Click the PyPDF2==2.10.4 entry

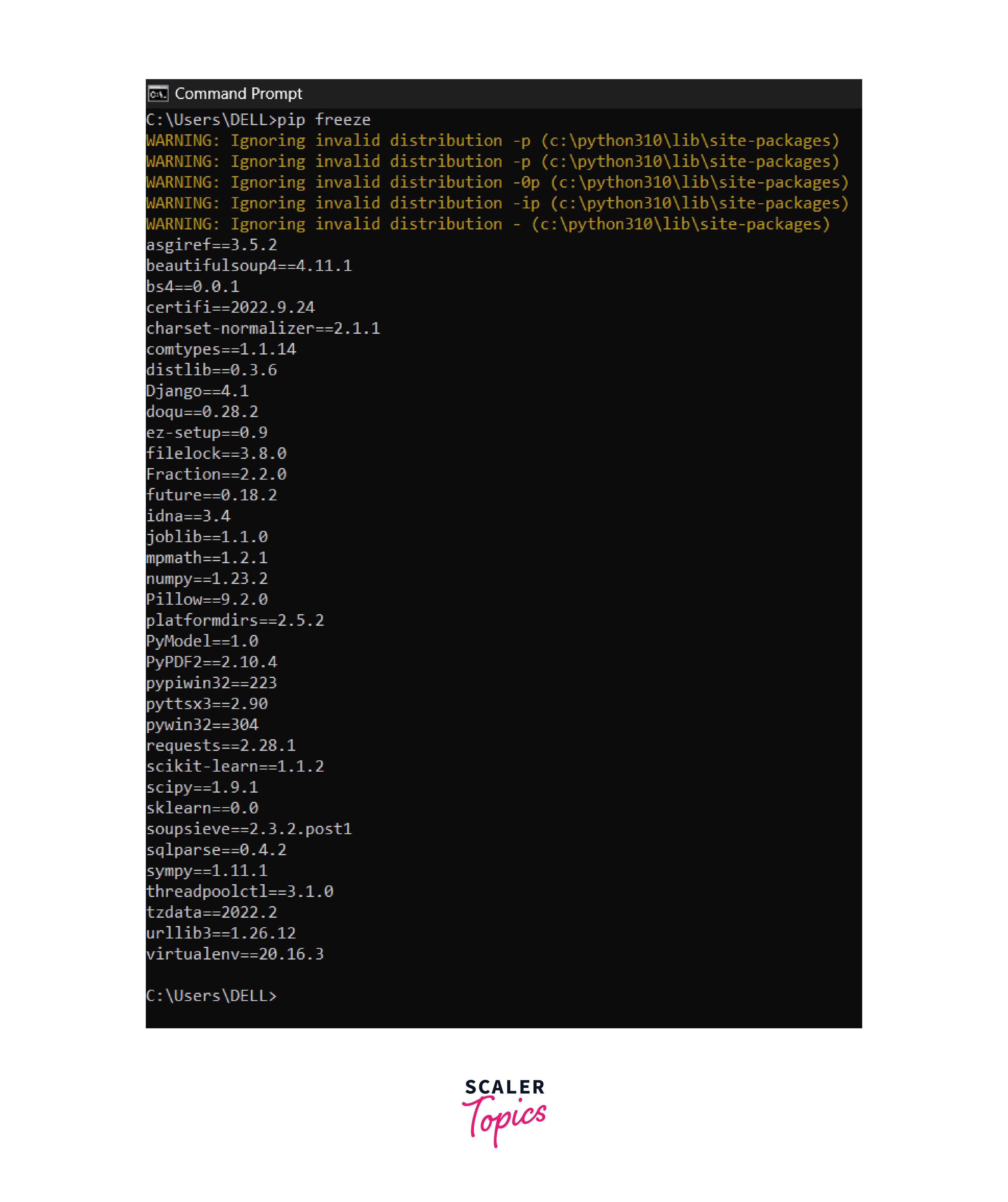pos(211,662)
